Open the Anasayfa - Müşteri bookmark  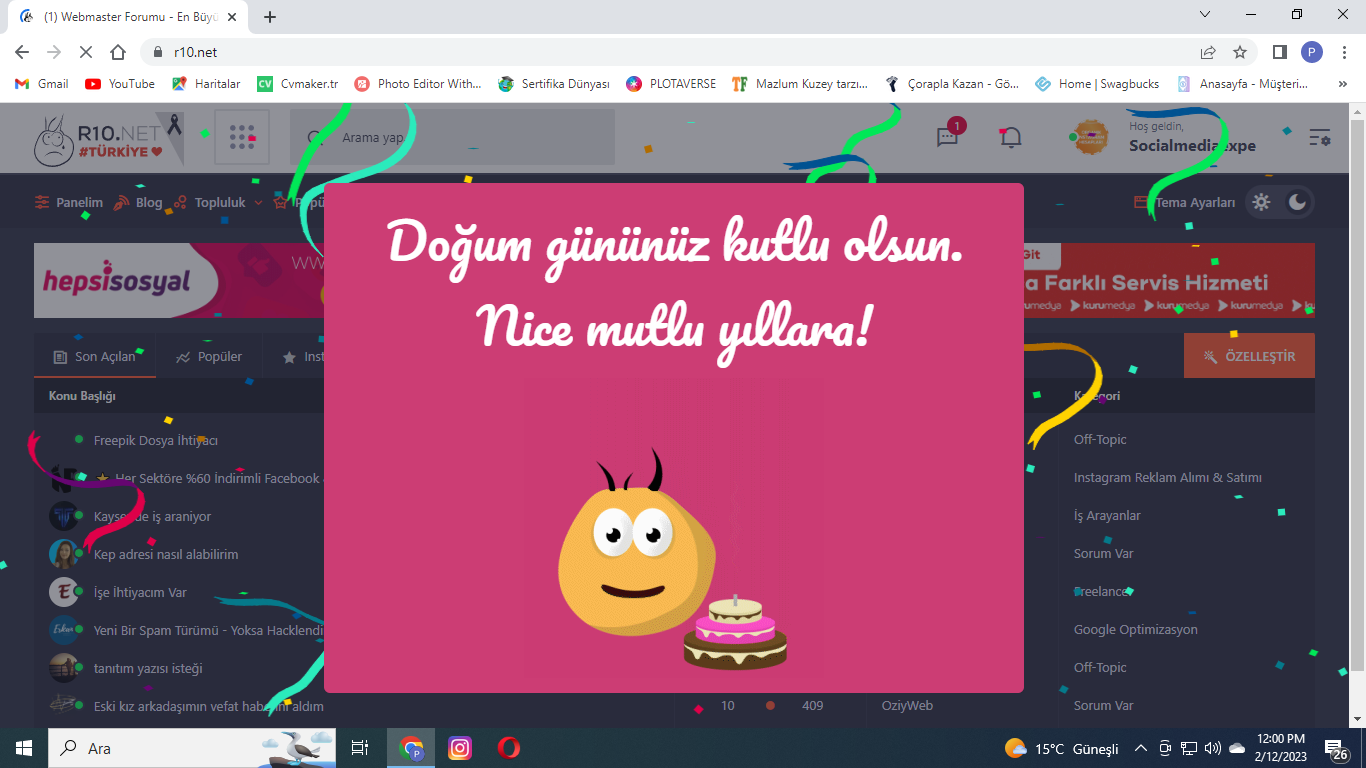[1242, 84]
